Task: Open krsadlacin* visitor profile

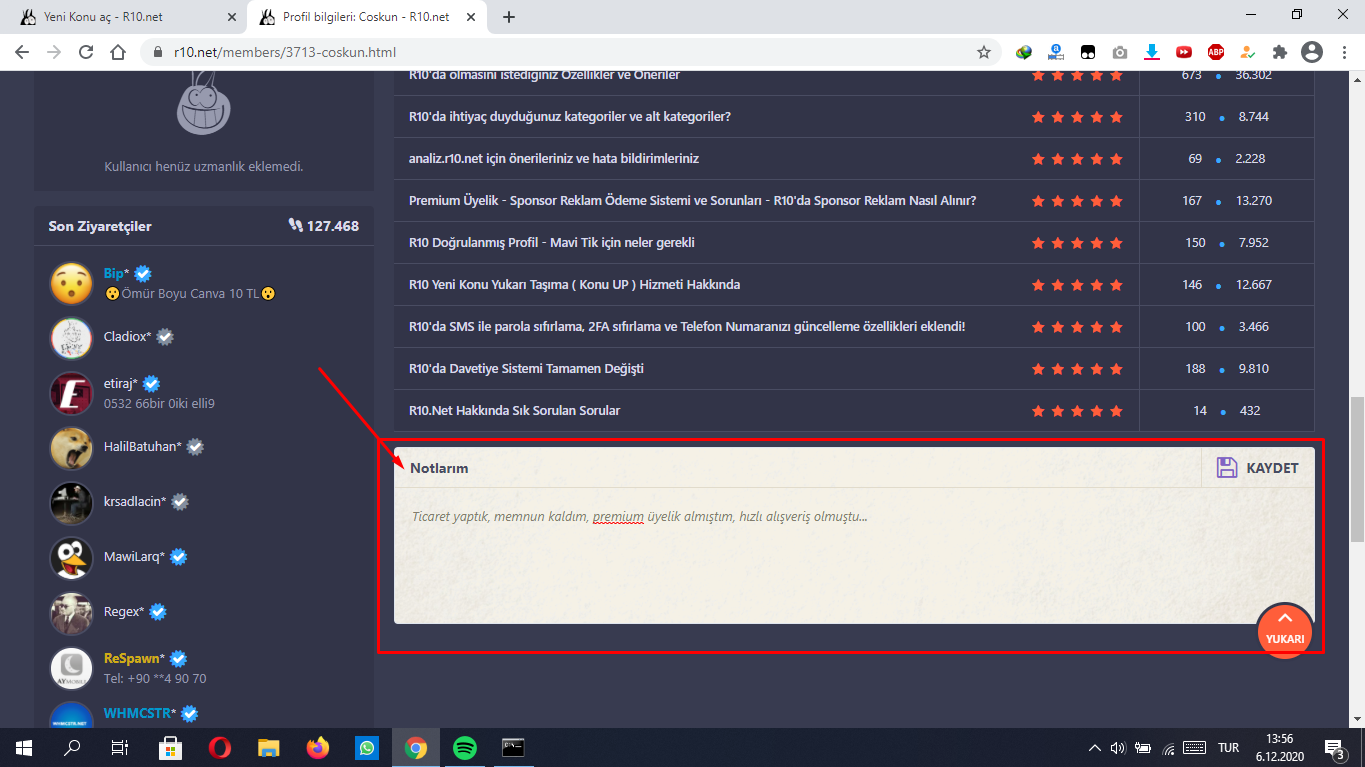Action: [x=134, y=502]
